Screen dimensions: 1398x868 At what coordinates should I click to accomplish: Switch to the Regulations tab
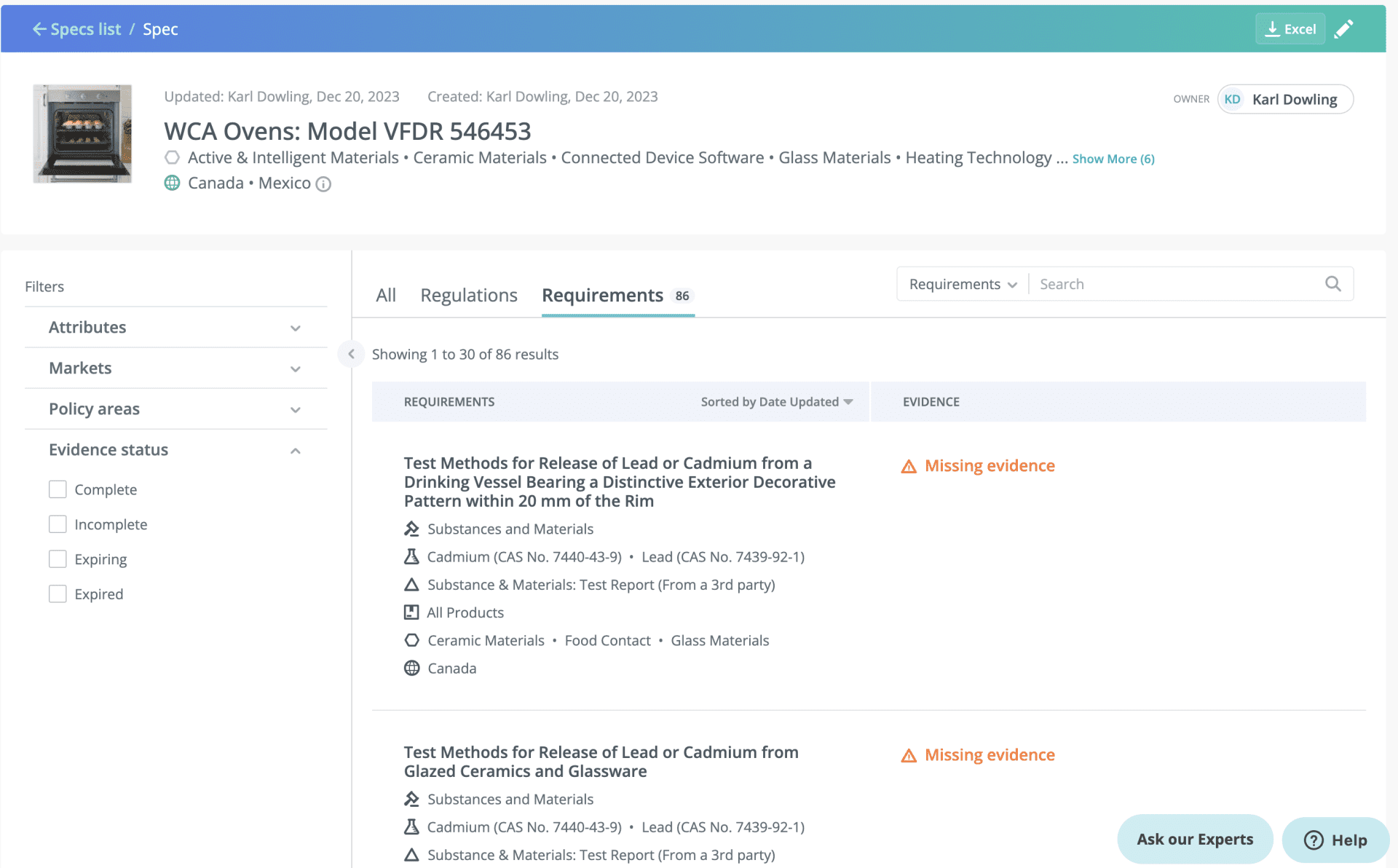[468, 295]
